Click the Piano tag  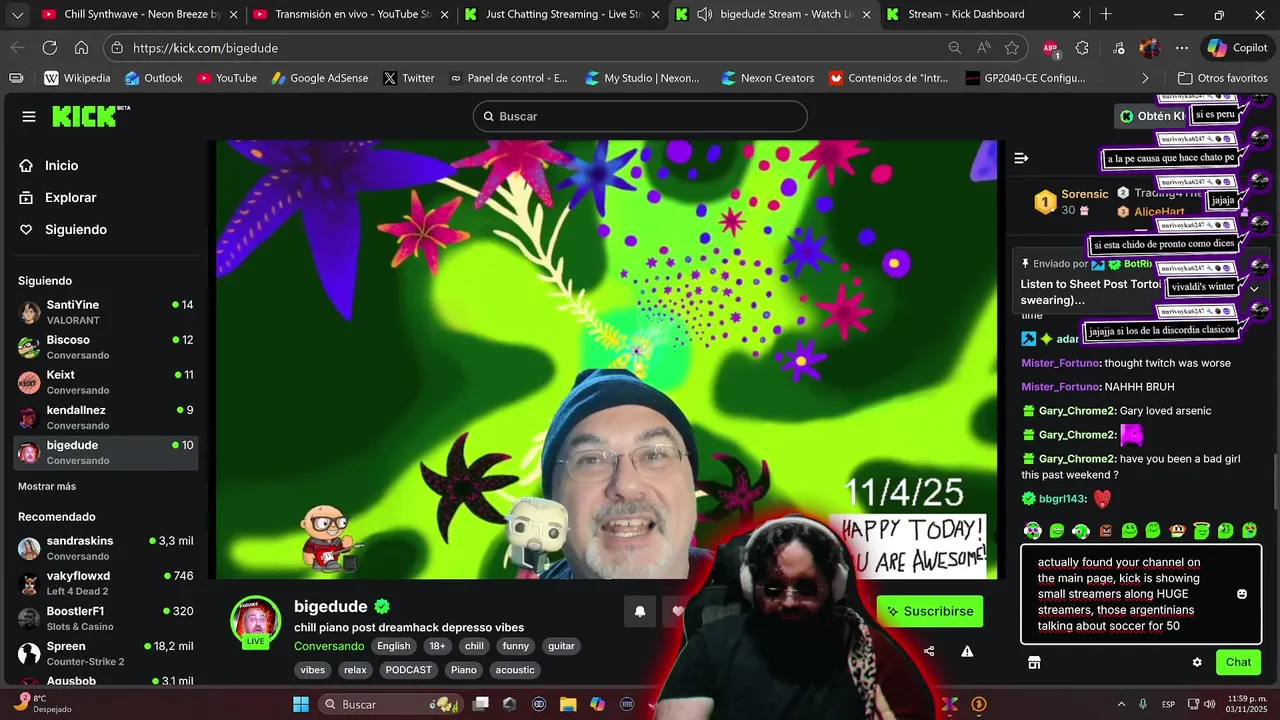464,670
